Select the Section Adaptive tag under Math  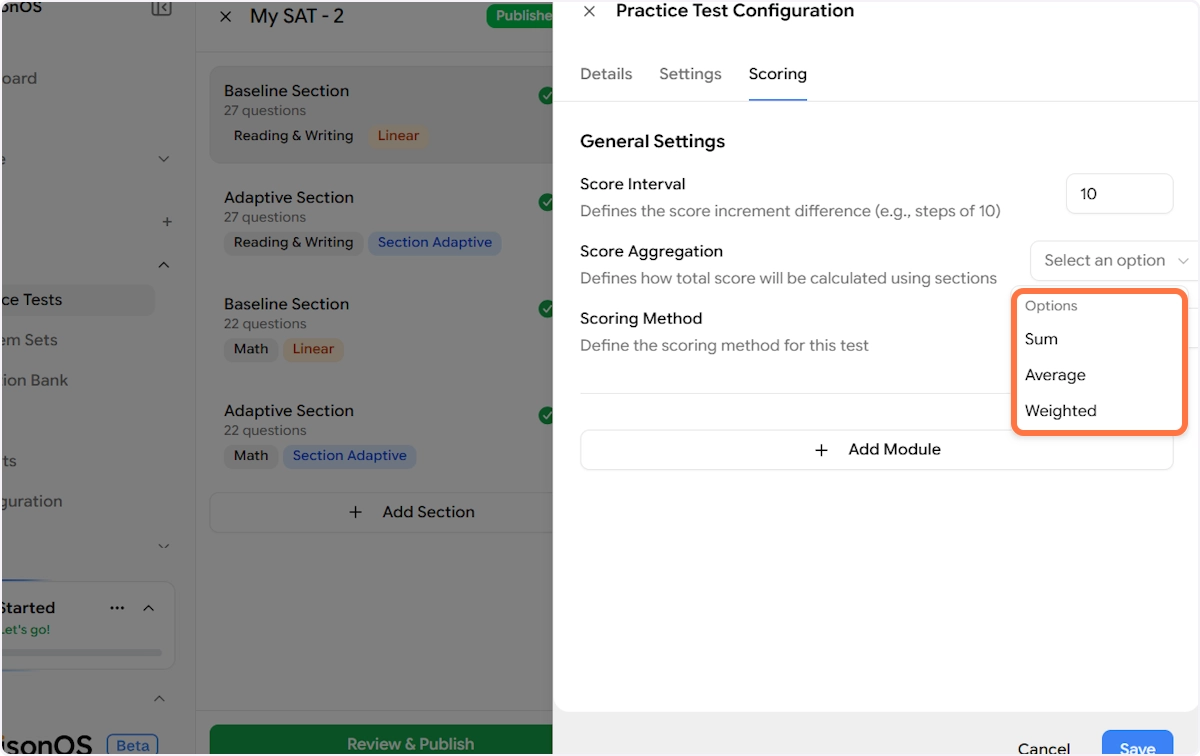pyautogui.click(x=349, y=456)
